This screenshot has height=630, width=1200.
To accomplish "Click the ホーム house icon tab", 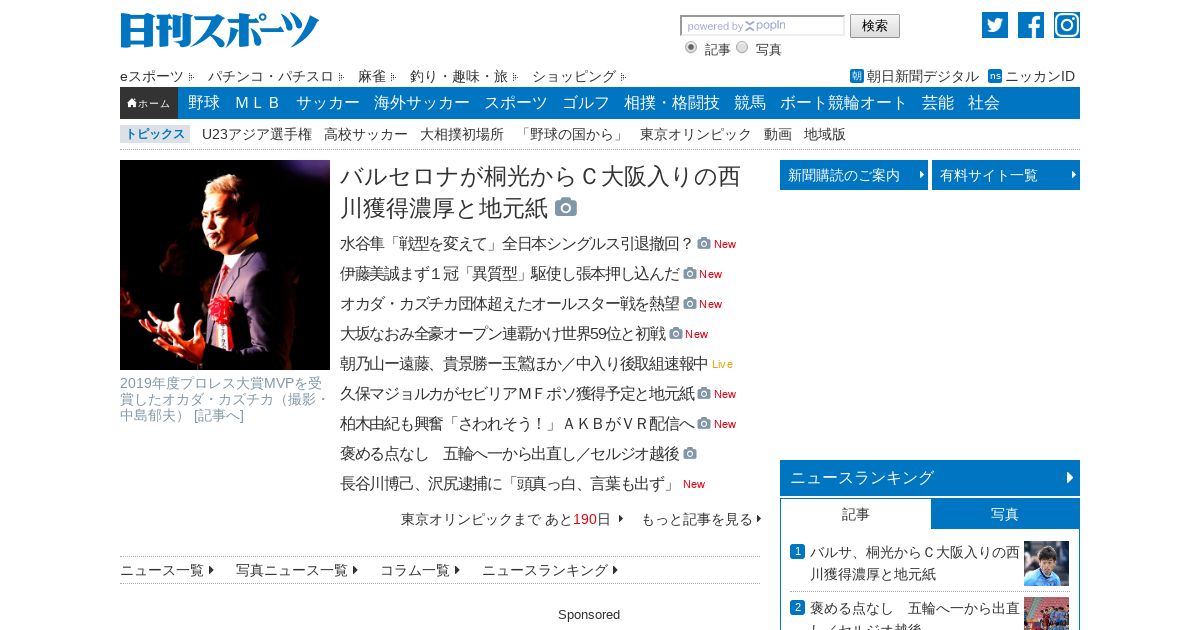I will 149,103.
